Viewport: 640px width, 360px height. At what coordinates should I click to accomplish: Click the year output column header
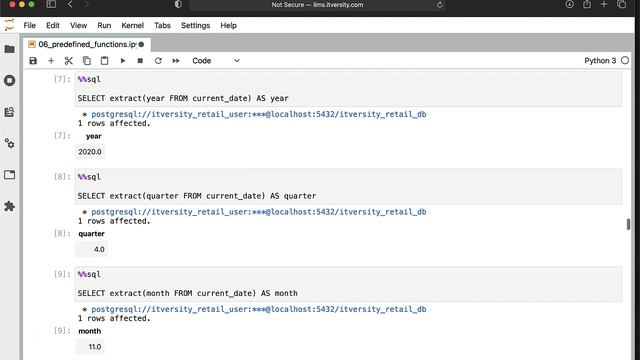pyautogui.click(x=93, y=136)
